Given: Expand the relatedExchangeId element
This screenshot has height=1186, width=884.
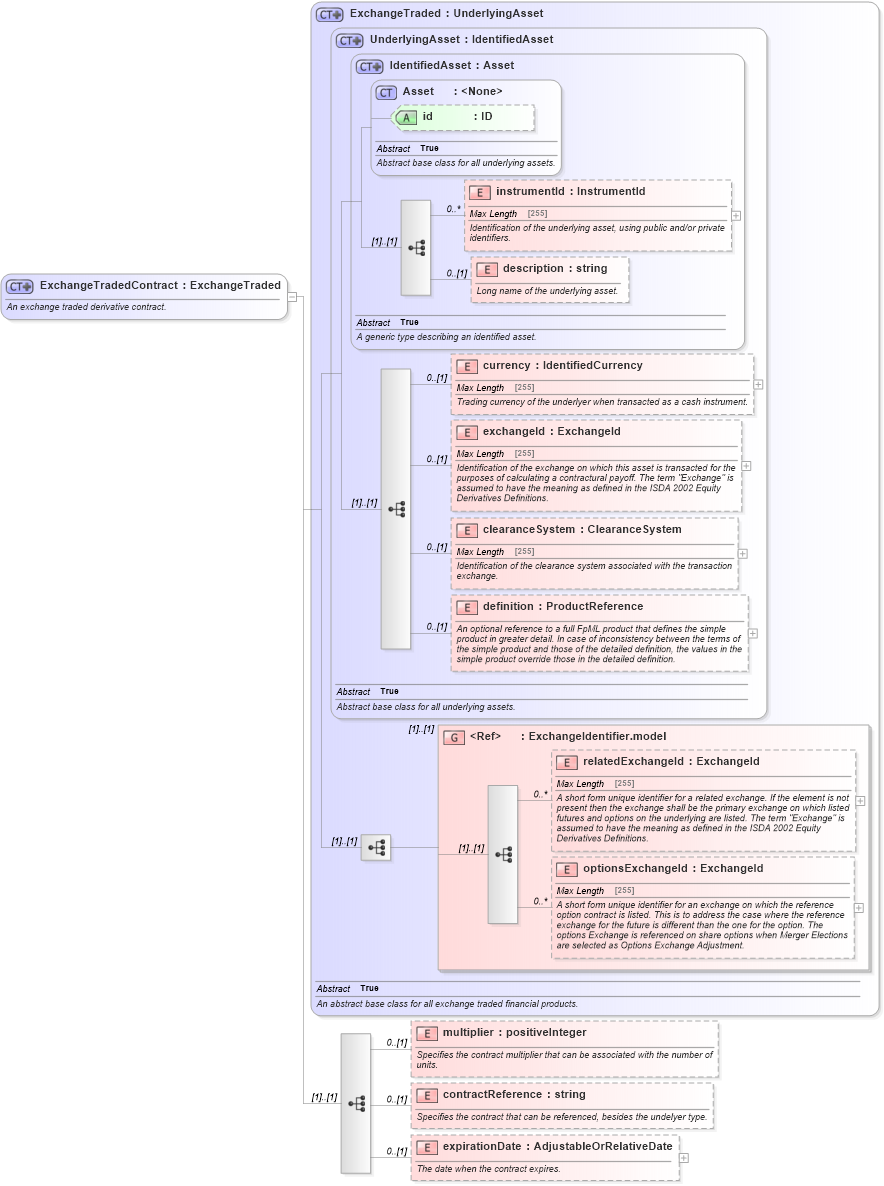Looking at the screenshot, I should [x=860, y=801].
